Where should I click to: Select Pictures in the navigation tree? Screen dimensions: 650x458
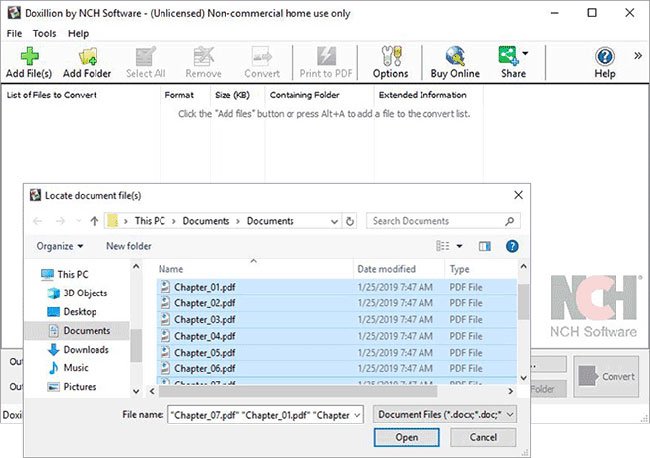click(72, 387)
